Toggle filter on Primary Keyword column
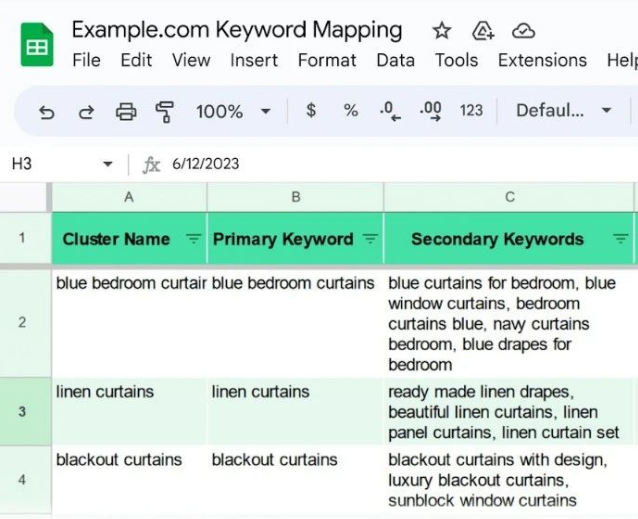This screenshot has height=519, width=638. click(x=370, y=239)
